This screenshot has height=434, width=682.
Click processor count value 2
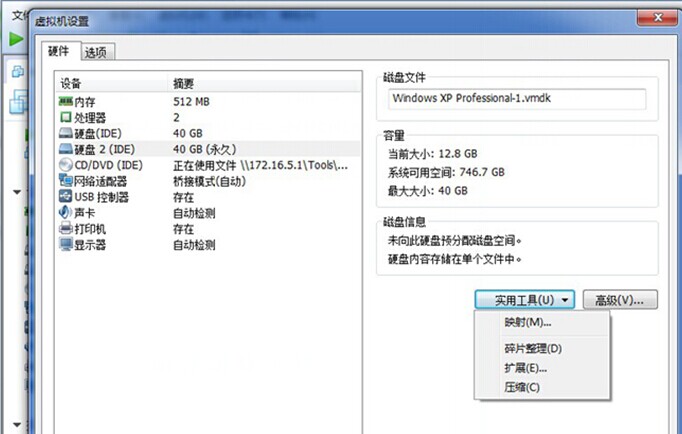click(x=176, y=117)
